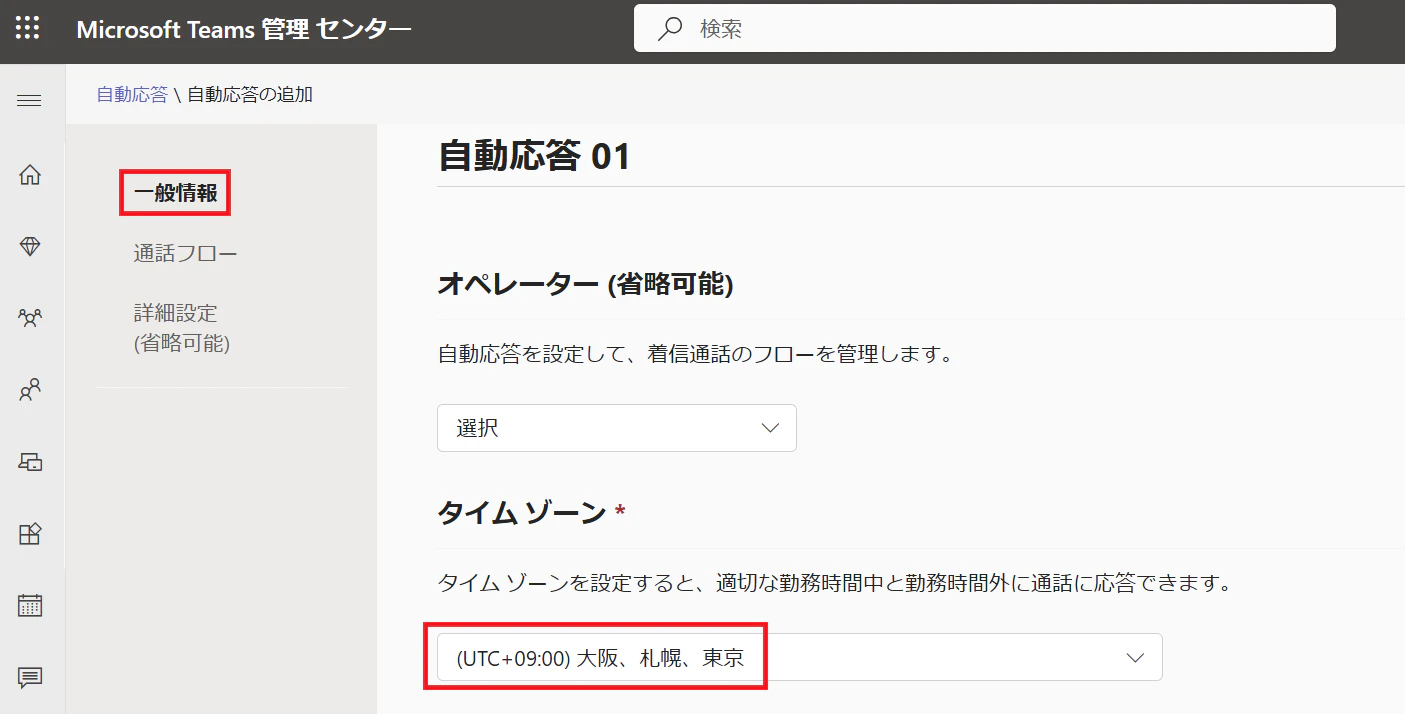The height and width of the screenshot is (714, 1405).
Task: Click the タイム ゾーン heading
Action: click(x=522, y=513)
